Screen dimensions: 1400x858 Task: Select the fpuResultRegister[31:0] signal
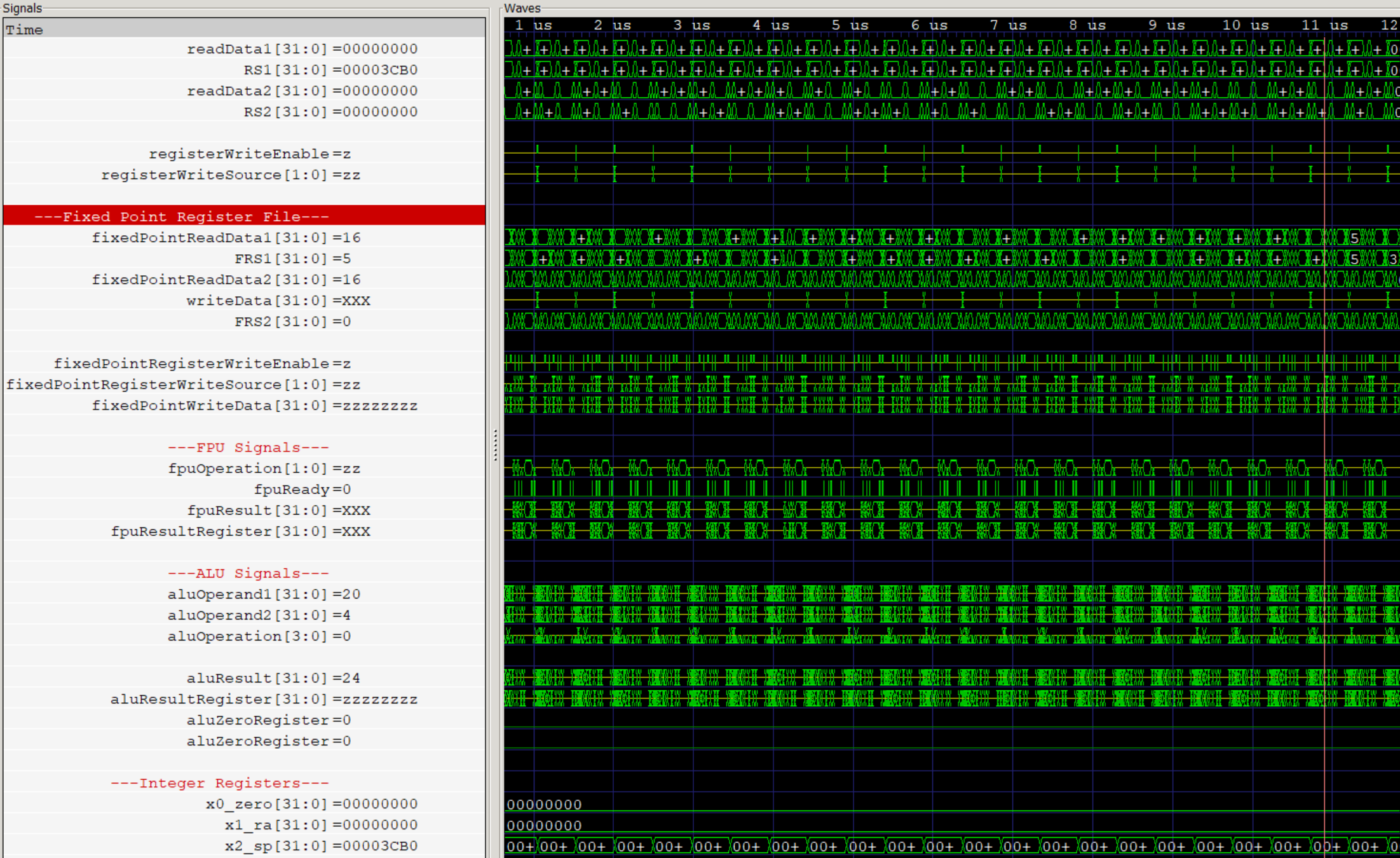(245, 531)
